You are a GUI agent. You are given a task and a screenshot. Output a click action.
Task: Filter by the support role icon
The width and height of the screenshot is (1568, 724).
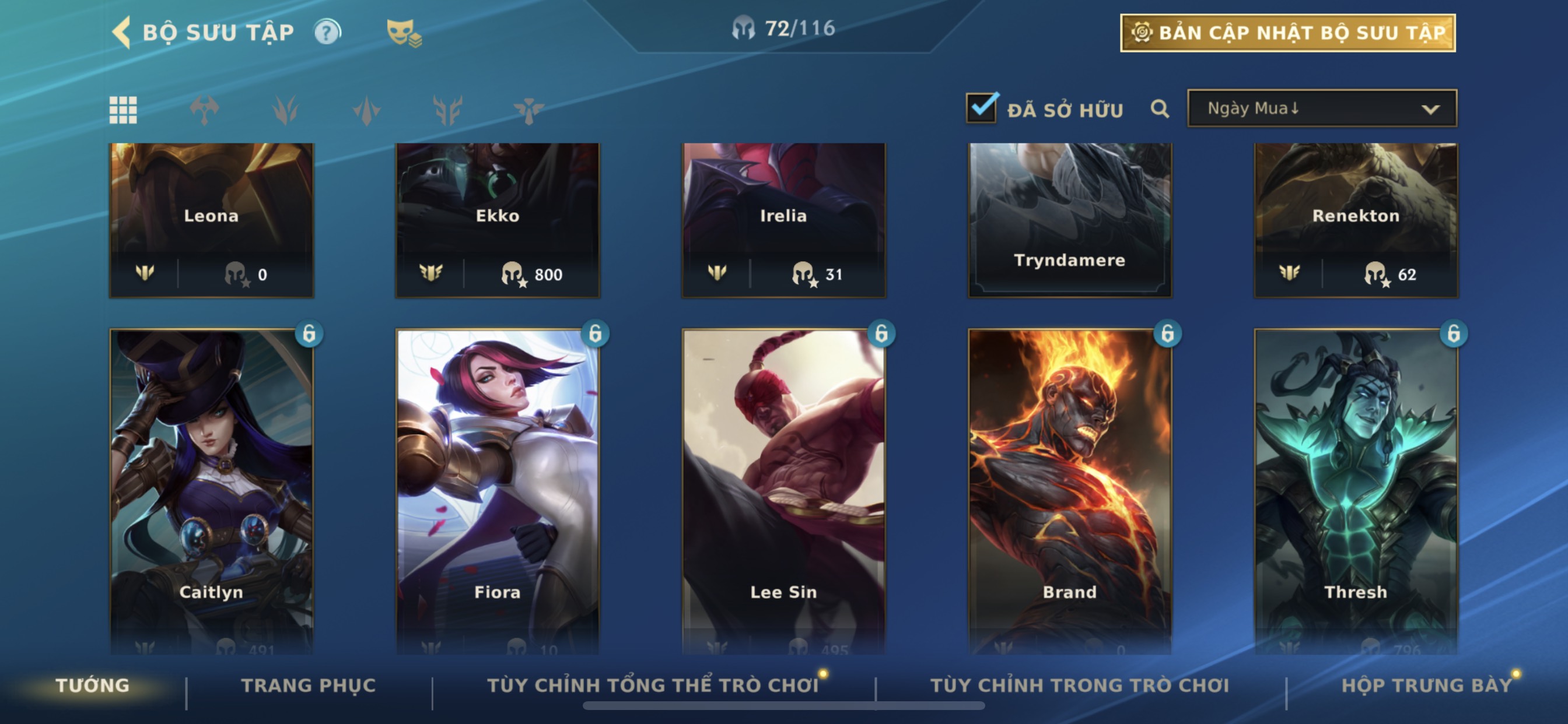point(528,110)
